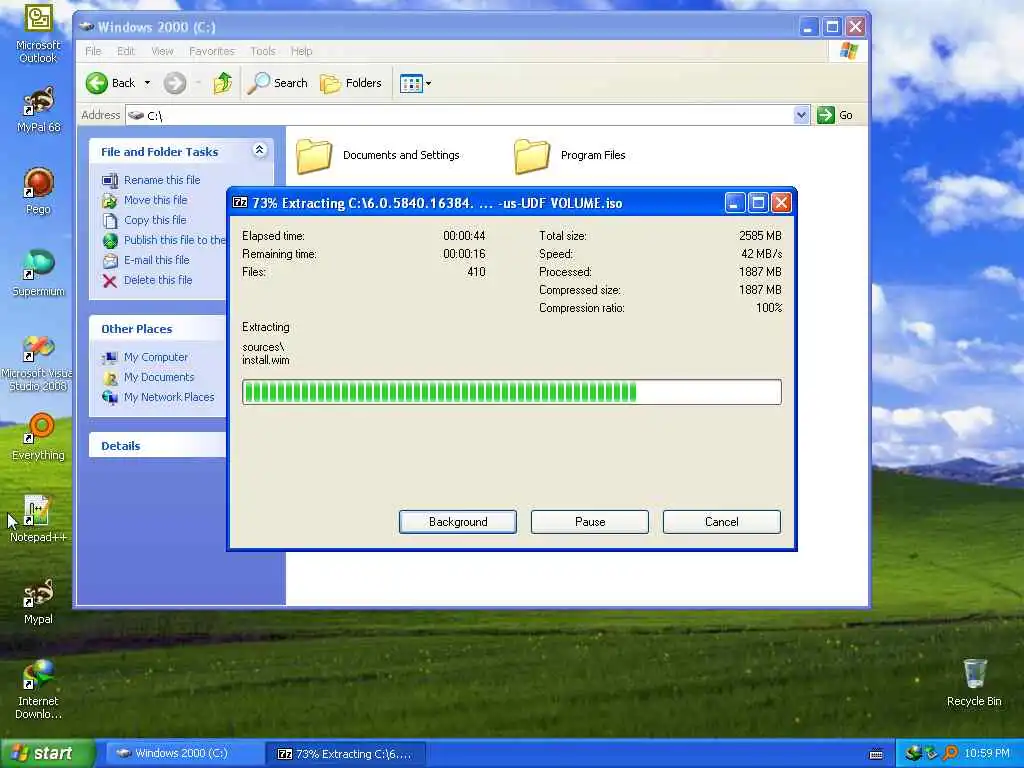The width and height of the screenshot is (1024, 768).
Task: Open the View menu
Action: [162, 51]
